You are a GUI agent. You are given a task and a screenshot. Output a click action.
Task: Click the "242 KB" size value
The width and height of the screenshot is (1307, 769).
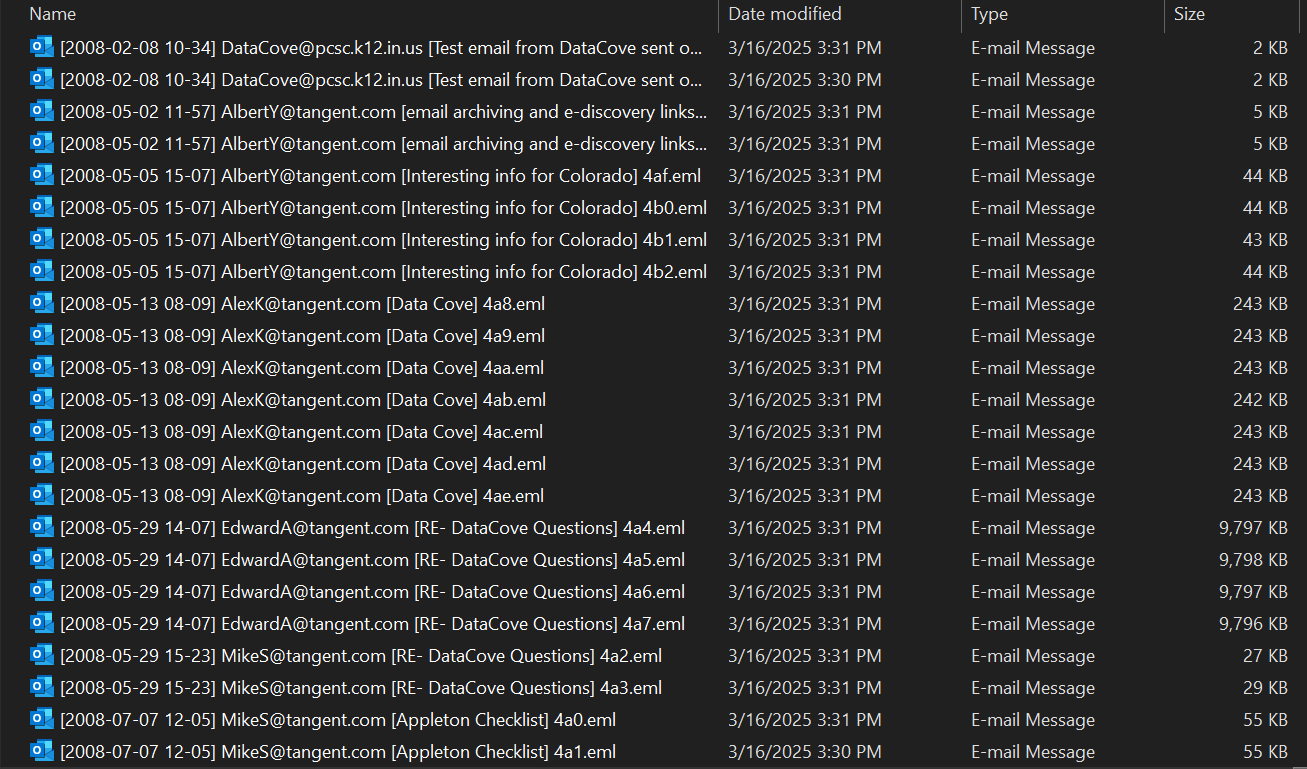point(1260,400)
